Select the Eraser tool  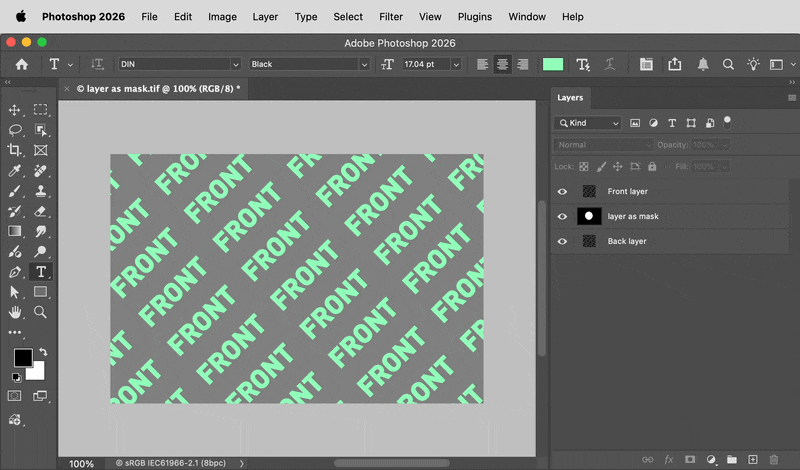(40, 211)
